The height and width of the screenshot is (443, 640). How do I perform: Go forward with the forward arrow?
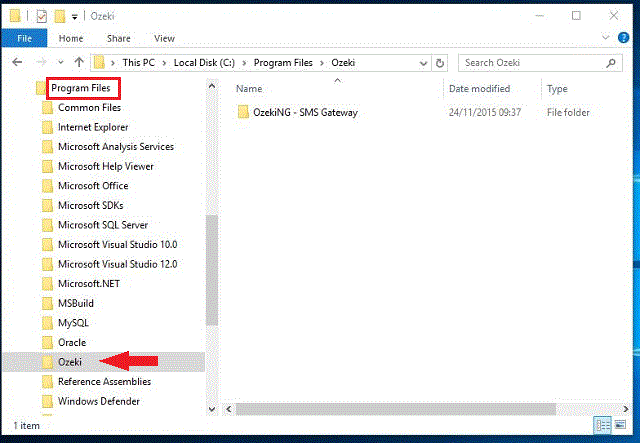41,62
